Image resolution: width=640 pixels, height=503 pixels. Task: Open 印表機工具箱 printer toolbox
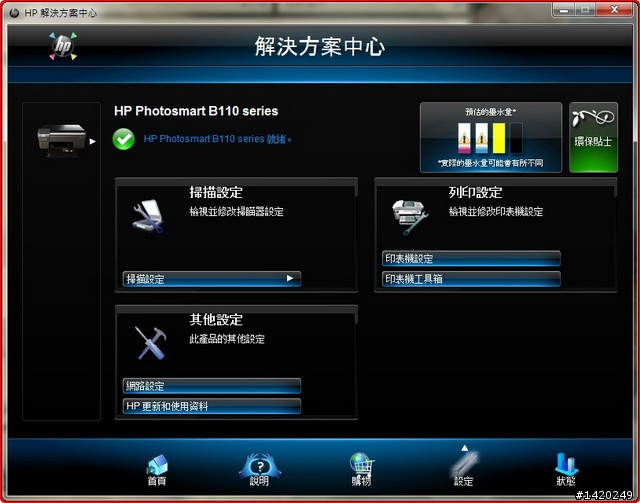[x=471, y=279]
